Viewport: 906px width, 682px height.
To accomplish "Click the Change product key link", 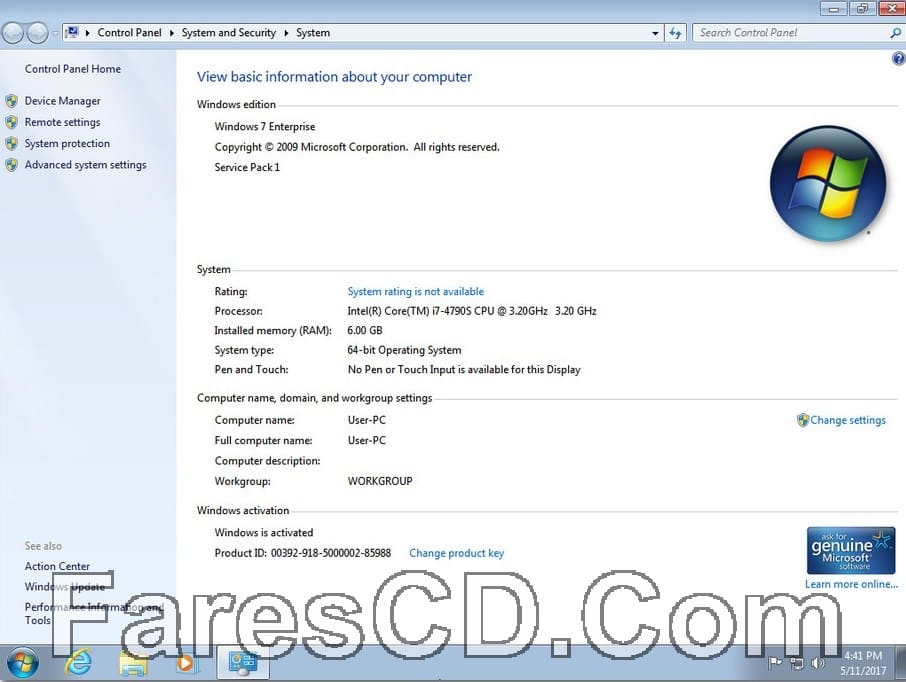I will pyautogui.click(x=456, y=553).
